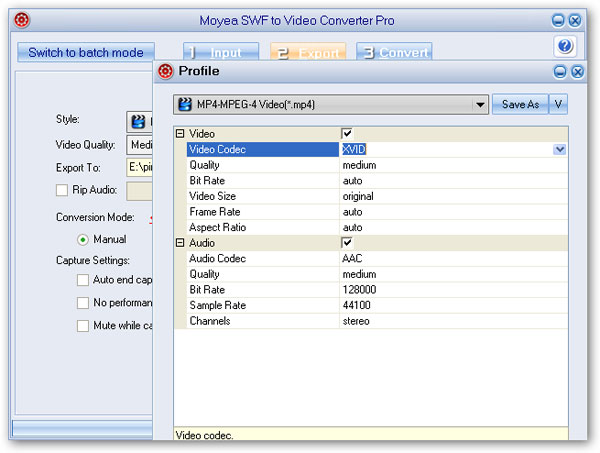This screenshot has height=453, width=600.
Task: Click the Style clapperboard icon in main window
Action: 138,122
